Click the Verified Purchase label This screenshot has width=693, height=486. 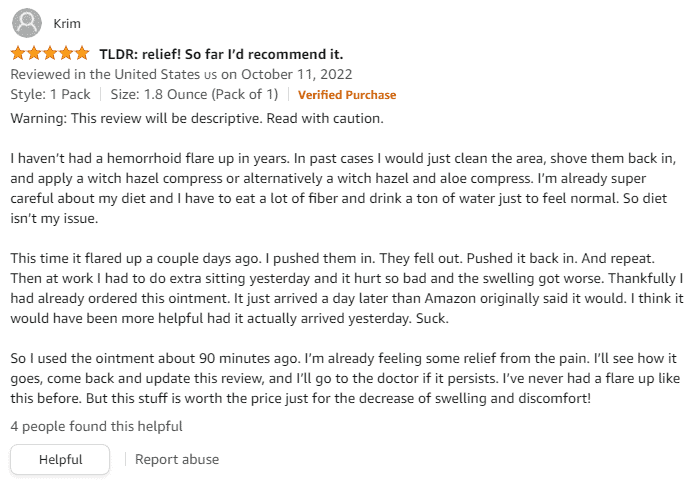pos(347,95)
